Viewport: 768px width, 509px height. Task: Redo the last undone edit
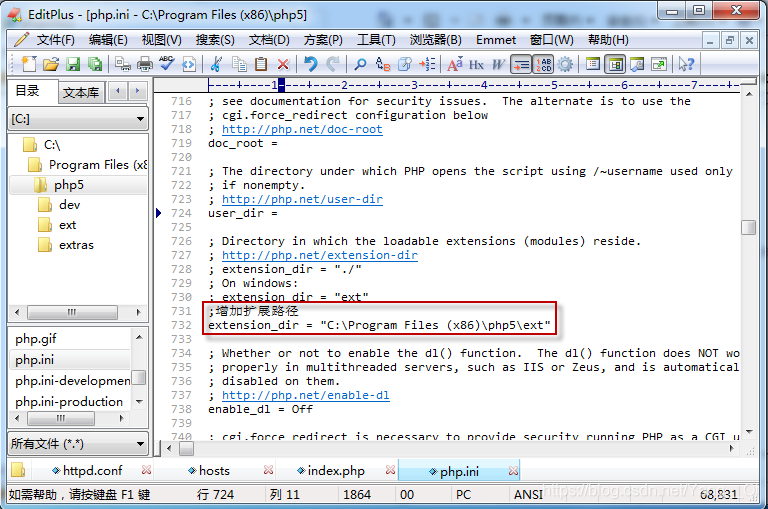point(333,64)
